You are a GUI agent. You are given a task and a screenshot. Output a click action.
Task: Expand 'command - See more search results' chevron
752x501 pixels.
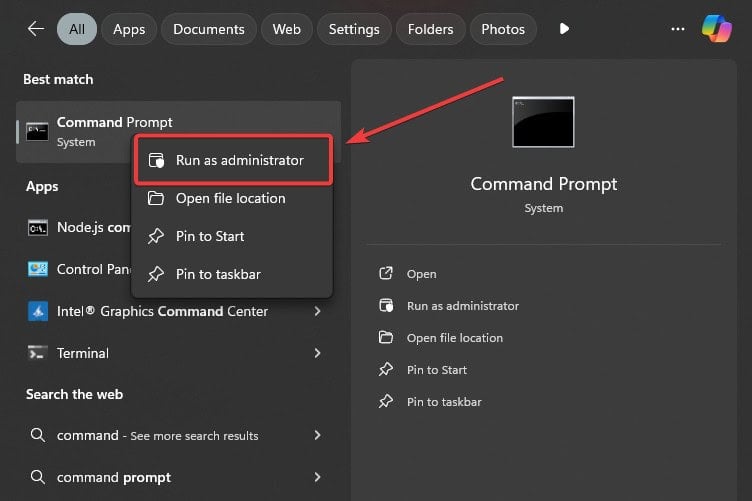pos(317,435)
